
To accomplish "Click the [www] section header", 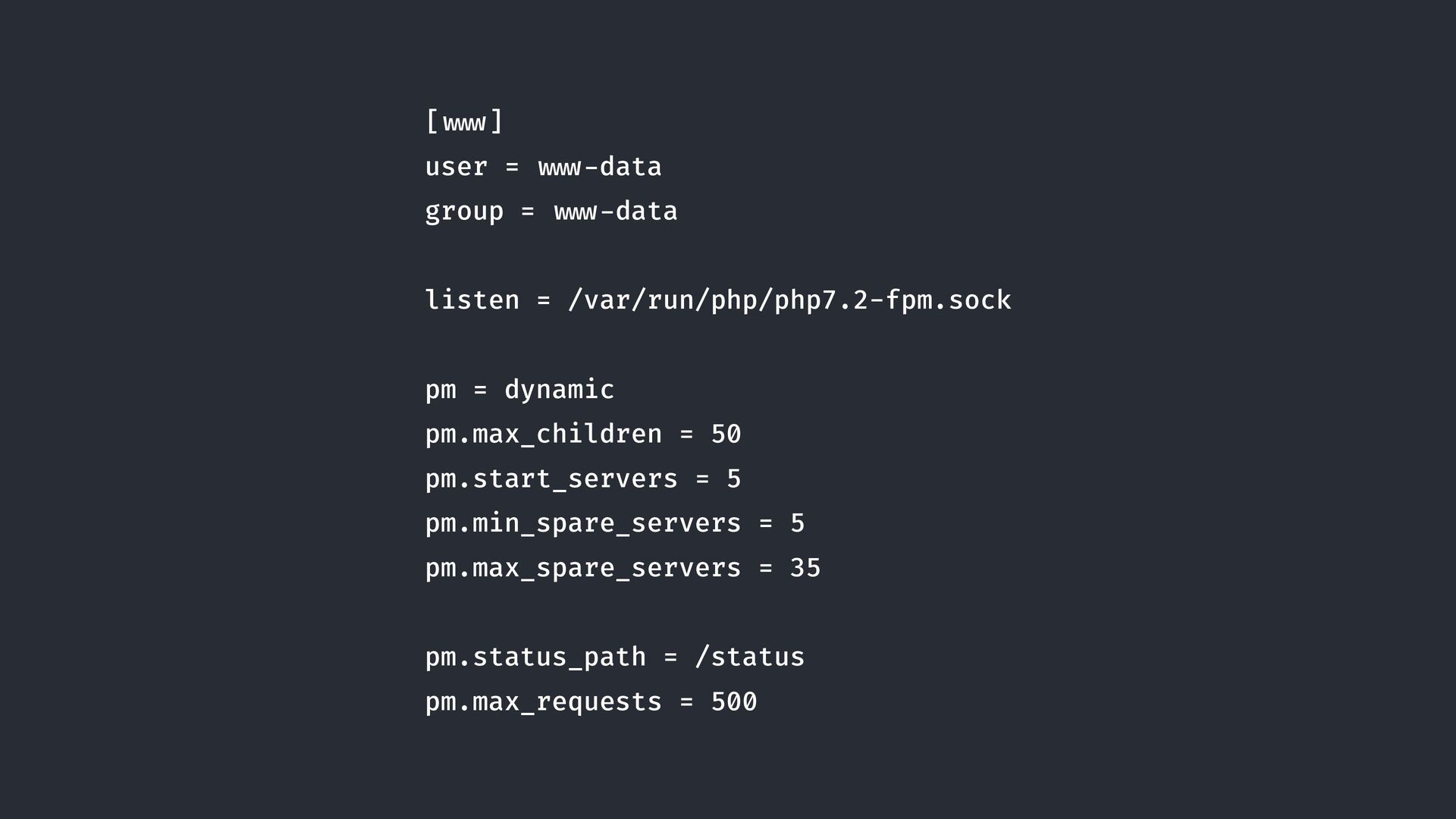I will [464, 121].
